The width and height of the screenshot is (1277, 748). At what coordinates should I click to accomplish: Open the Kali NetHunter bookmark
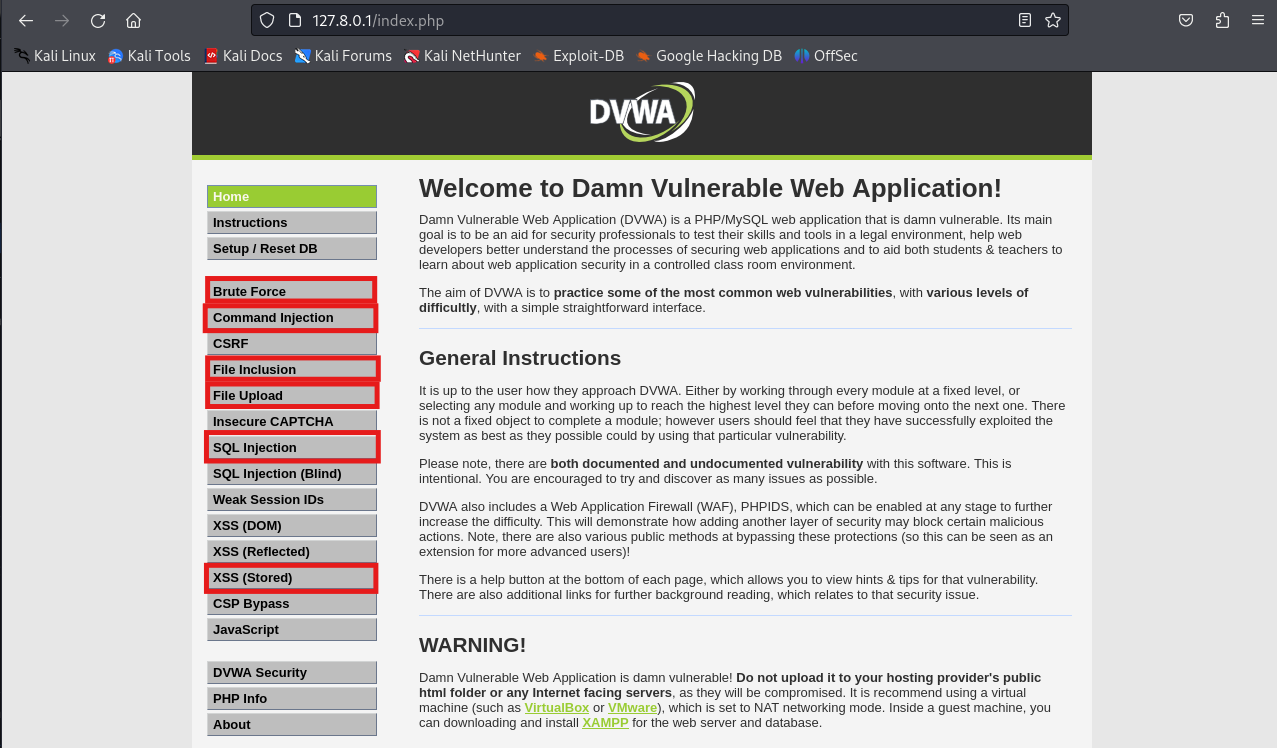click(x=462, y=56)
